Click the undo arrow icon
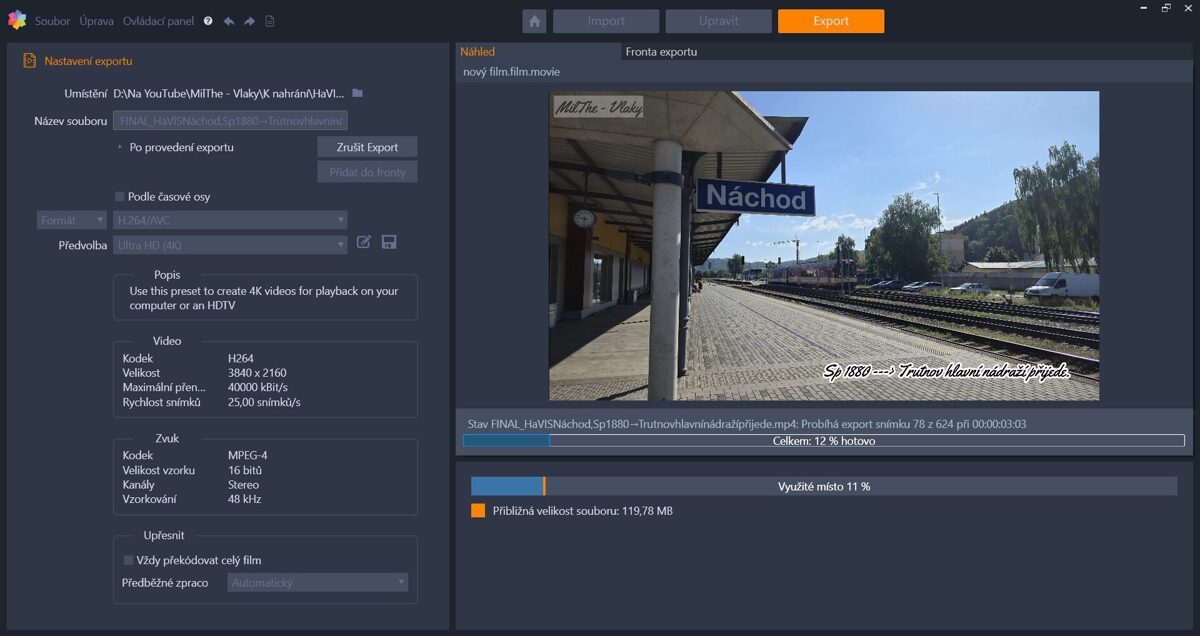Screen dimensions: 1200x636 pyautogui.click(x=229, y=21)
